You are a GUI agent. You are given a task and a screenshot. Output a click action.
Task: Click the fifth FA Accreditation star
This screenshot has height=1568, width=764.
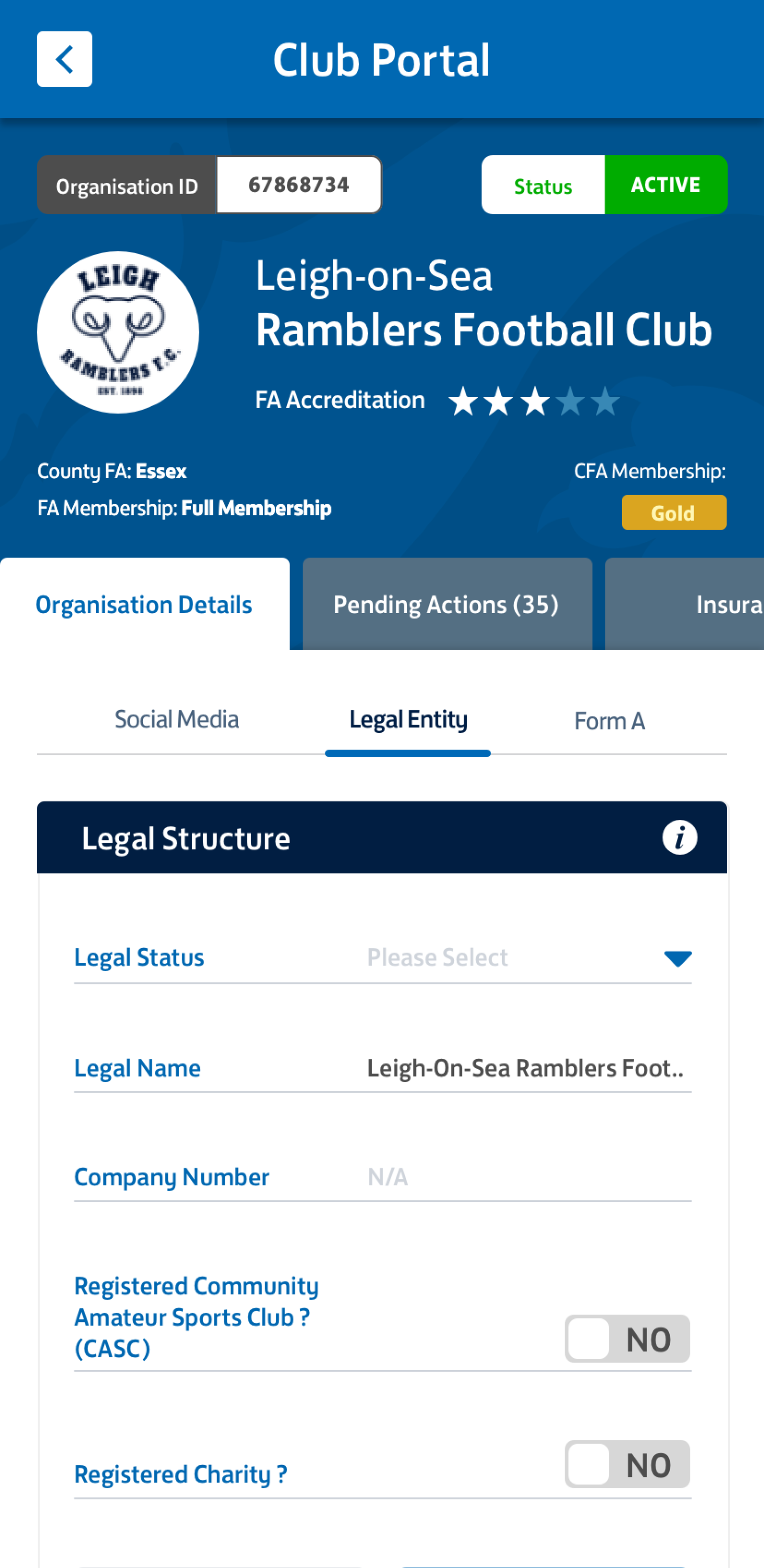click(x=606, y=401)
